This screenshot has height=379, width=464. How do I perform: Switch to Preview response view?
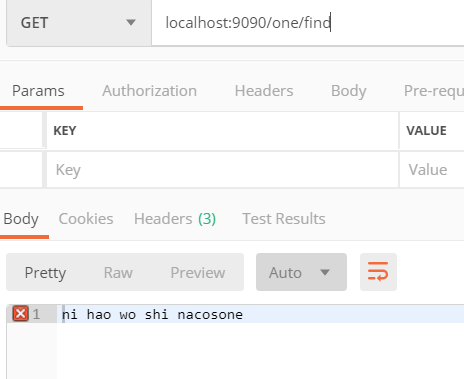[198, 273]
